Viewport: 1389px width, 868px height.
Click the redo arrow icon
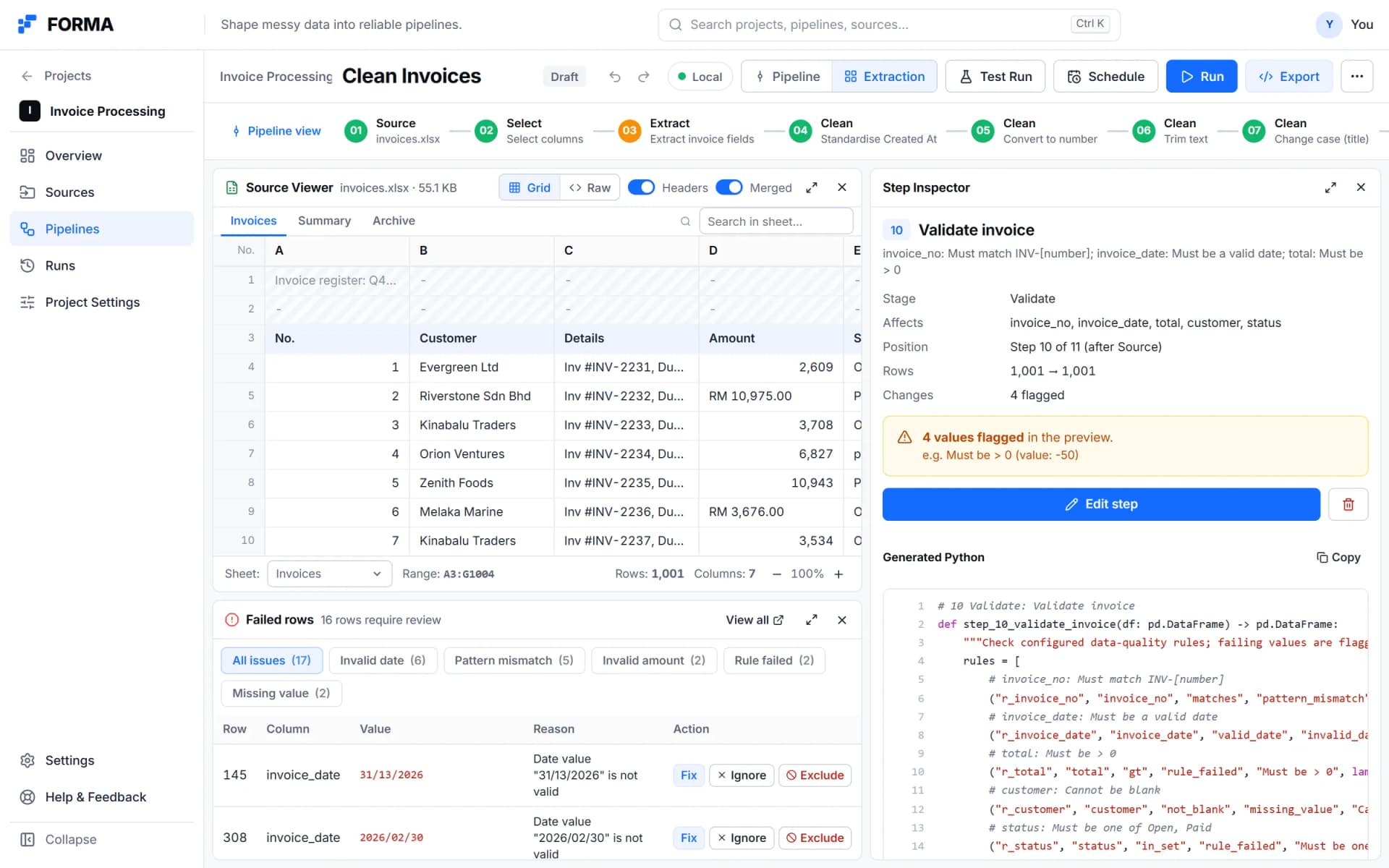tap(643, 77)
